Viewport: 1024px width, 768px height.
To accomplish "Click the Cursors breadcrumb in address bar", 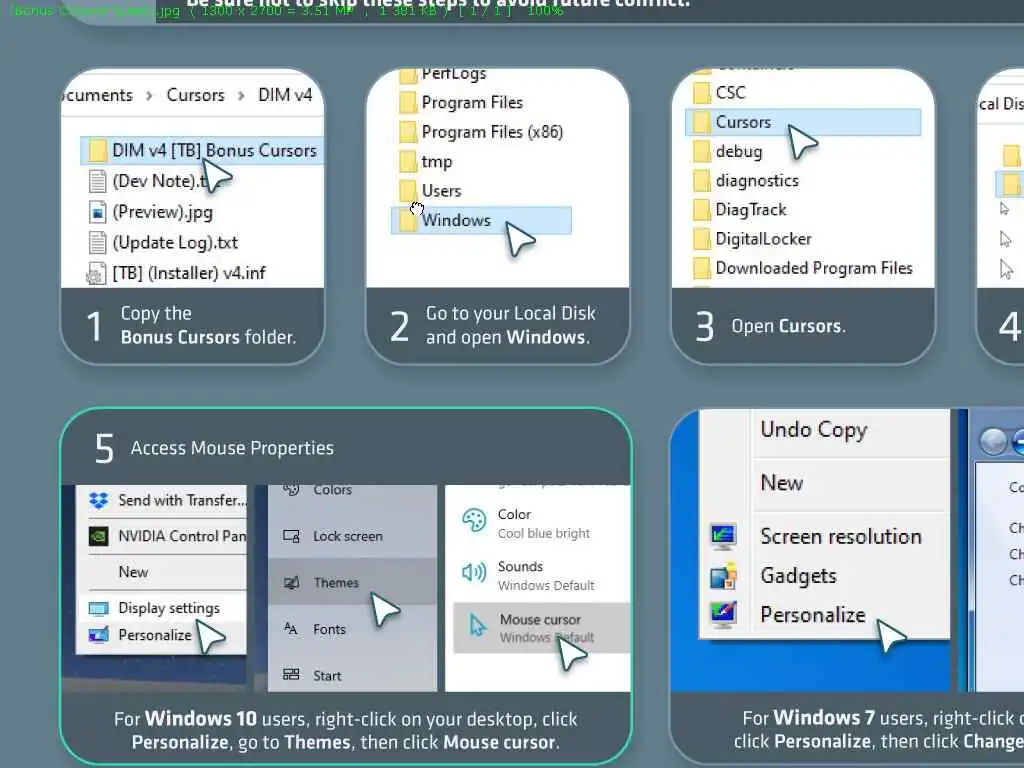I will click(x=195, y=95).
